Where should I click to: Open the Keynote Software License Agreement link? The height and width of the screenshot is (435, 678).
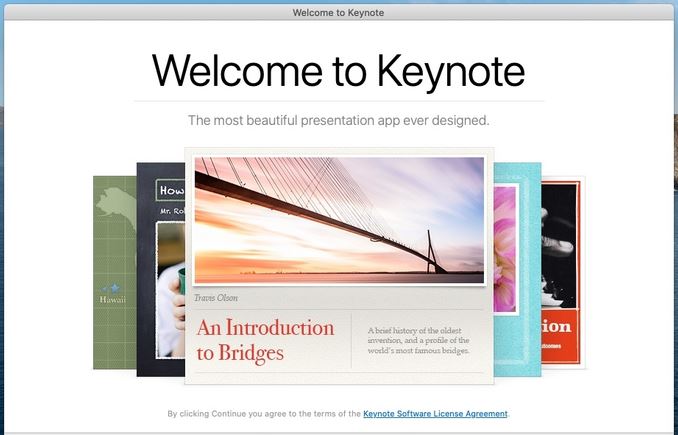(435, 414)
